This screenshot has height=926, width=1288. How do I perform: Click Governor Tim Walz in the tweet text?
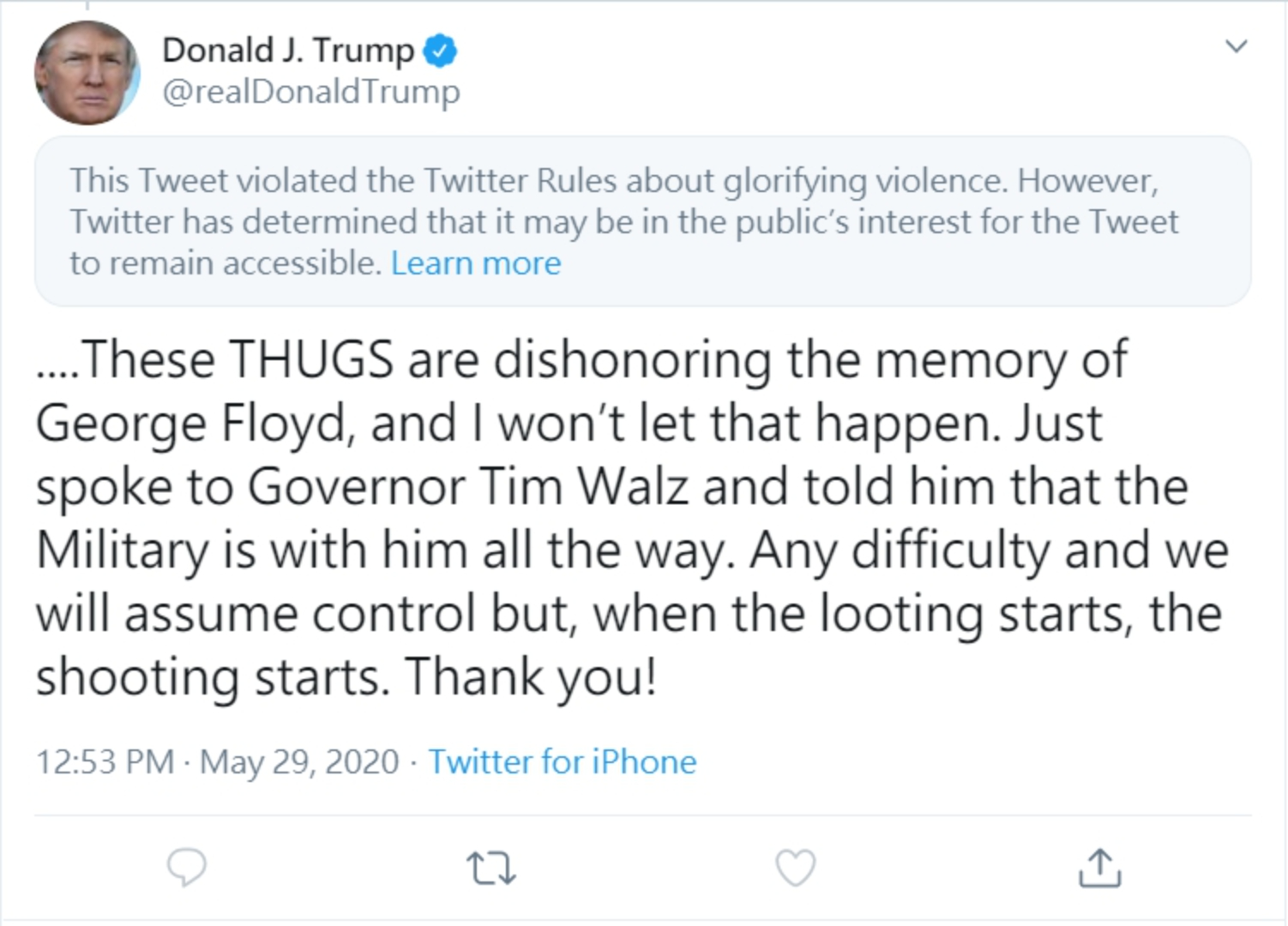pyautogui.click(x=468, y=487)
